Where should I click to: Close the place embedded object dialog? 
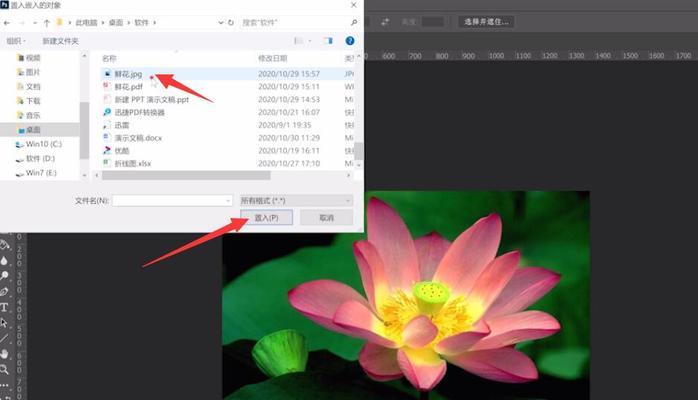coord(353,5)
